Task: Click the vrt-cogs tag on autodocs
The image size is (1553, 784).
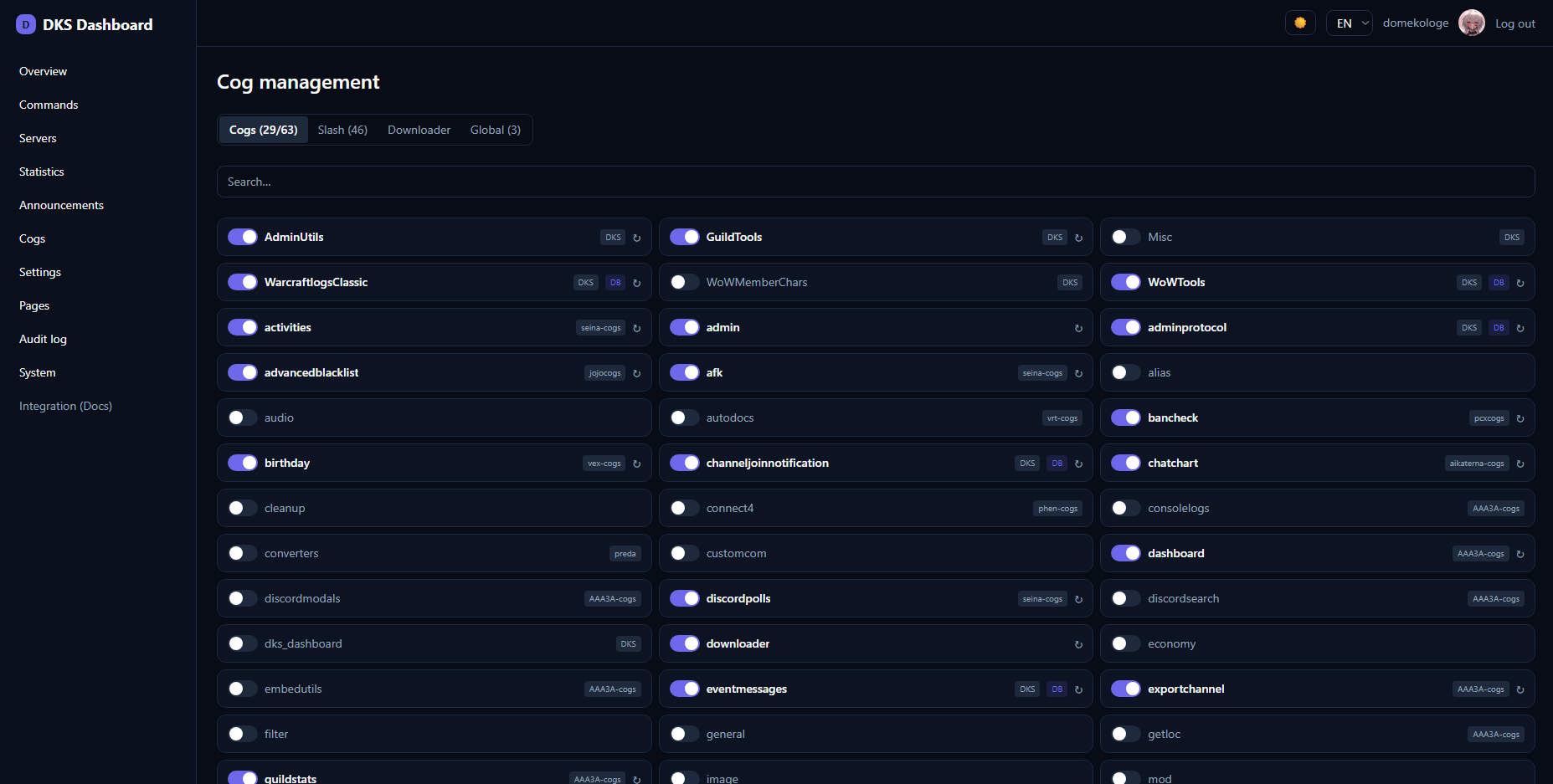Action: click(x=1062, y=418)
